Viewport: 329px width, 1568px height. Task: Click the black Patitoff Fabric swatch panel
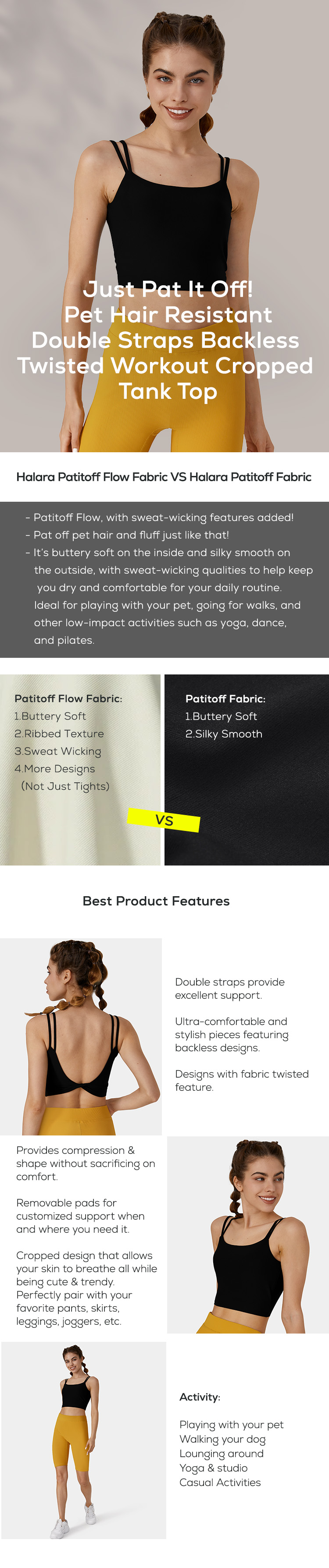pyautogui.click(x=247, y=770)
